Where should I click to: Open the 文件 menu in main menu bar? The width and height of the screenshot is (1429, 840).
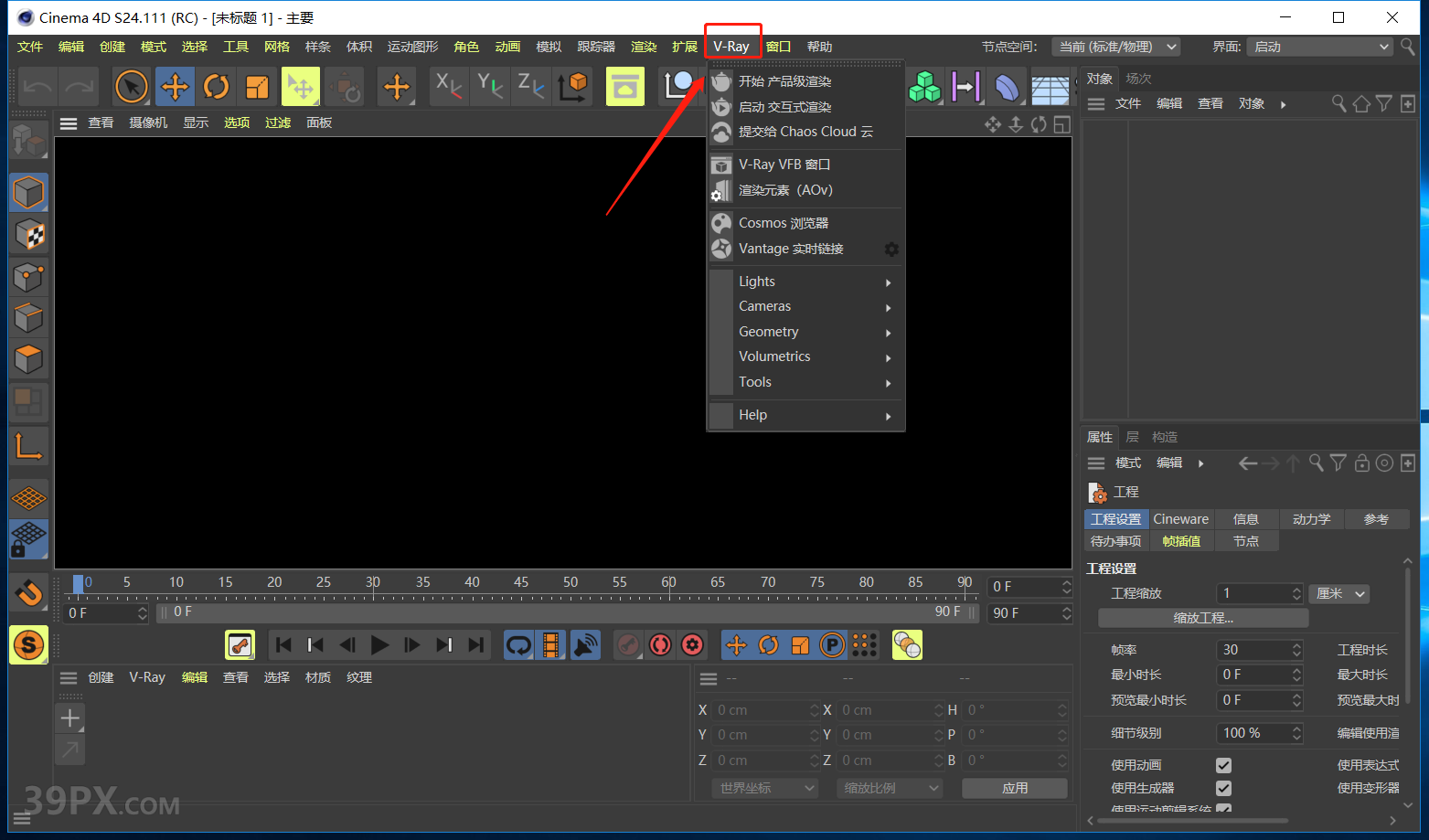(30, 47)
